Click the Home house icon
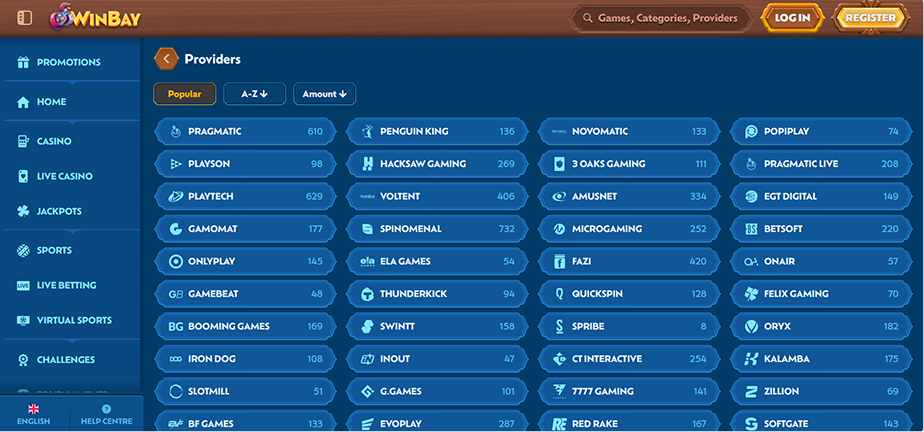This screenshot has height=432, width=924. [23, 102]
